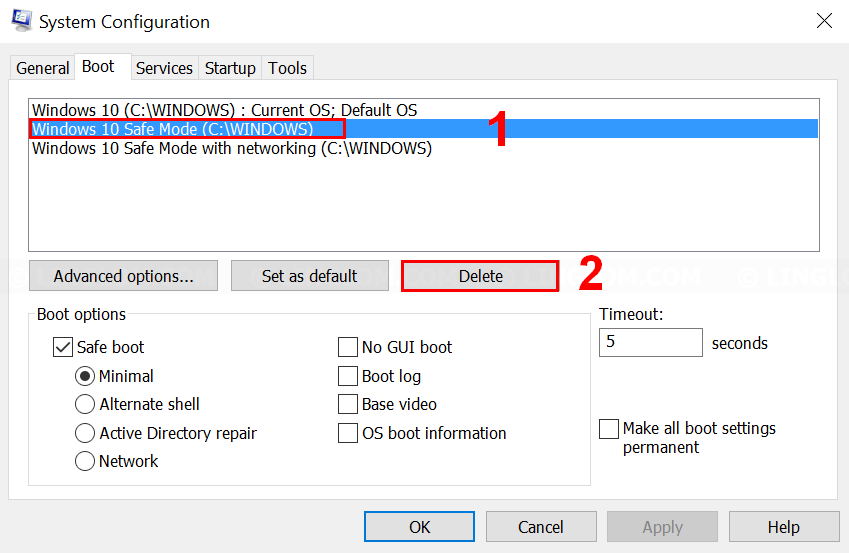Image resolution: width=849 pixels, height=553 pixels.
Task: Enable No GUI boot checkbox
Action: click(348, 347)
